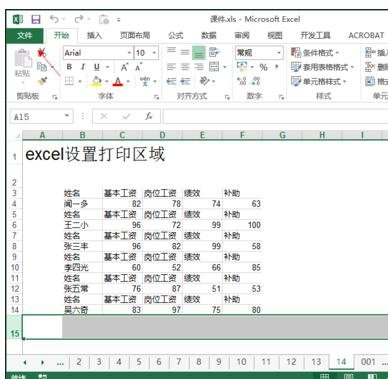Screen dimensions: 388x379
Task: Toggle Align Left
Action: pyautogui.click(x=171, y=67)
